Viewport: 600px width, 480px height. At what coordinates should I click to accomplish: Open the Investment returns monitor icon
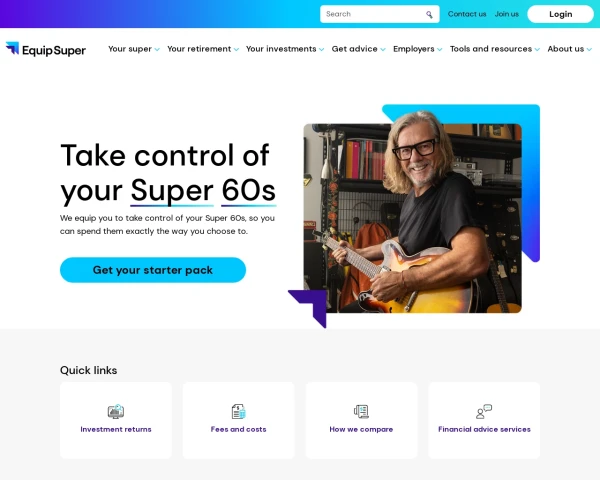(x=116, y=411)
